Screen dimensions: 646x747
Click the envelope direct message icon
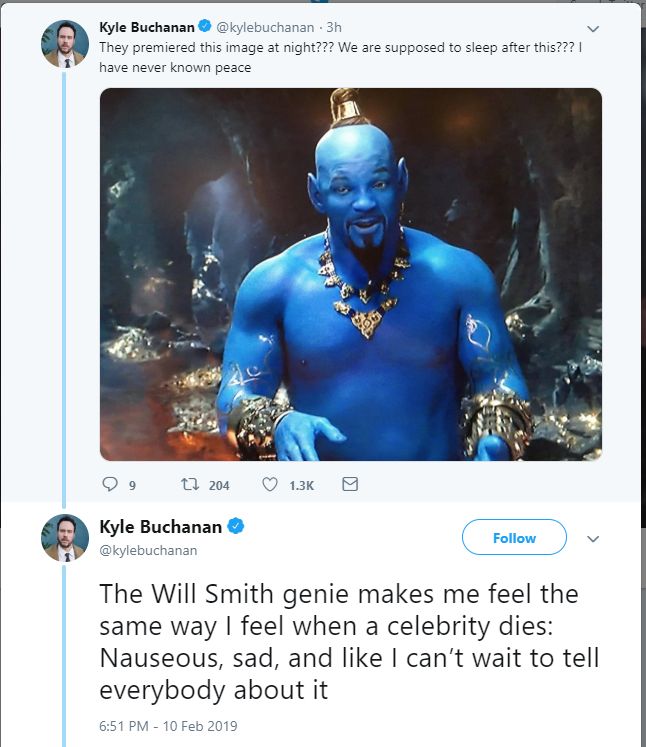coord(349,485)
